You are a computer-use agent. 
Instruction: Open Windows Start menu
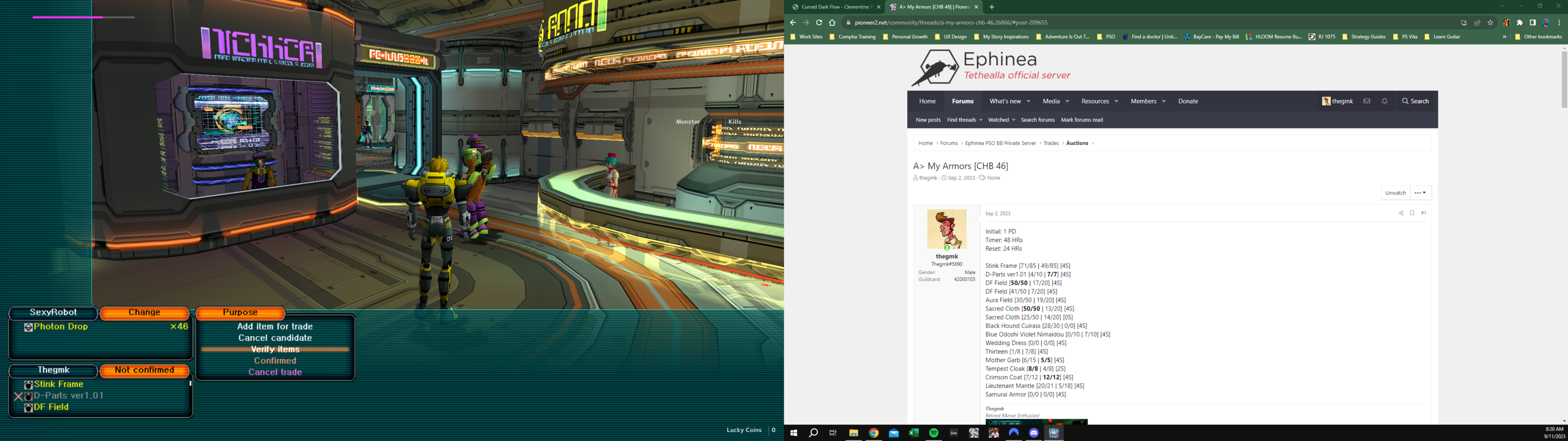793,433
